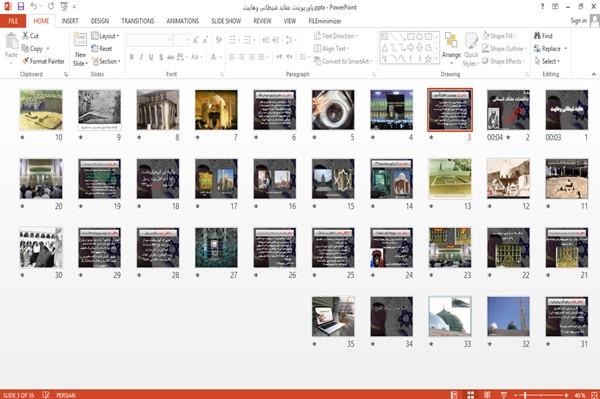Viewport: 600px width, 399px height.
Task: Start Slide Show from status bar icon
Action: (x=504, y=395)
